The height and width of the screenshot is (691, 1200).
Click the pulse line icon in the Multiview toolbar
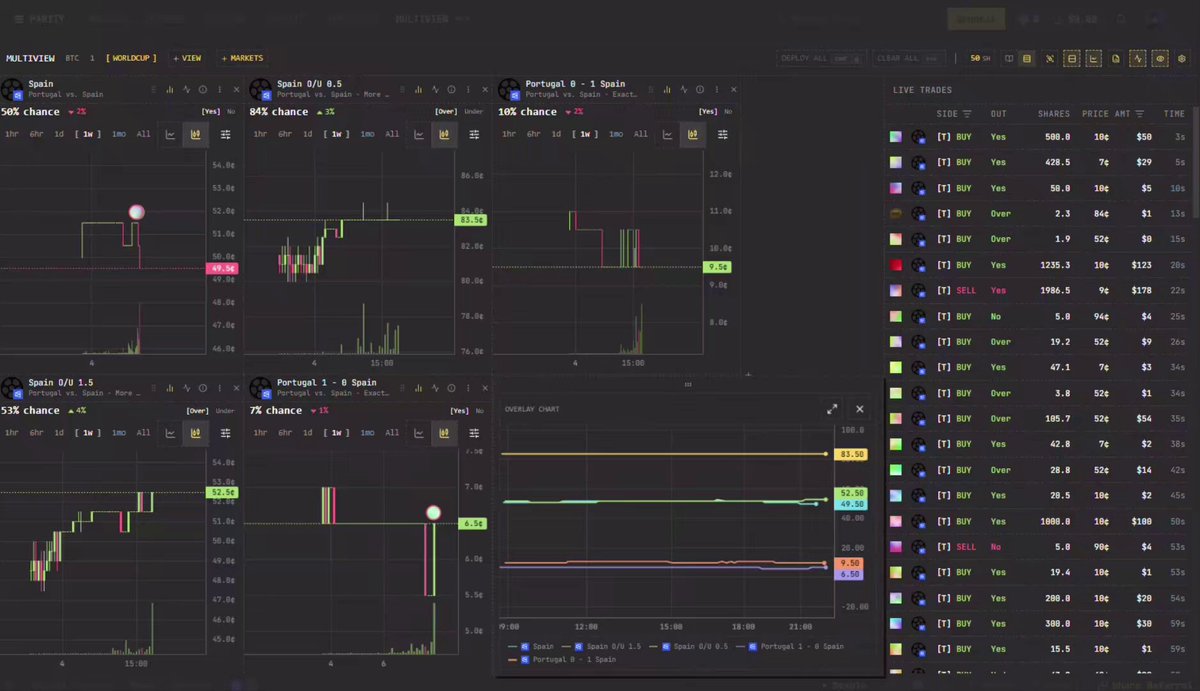tap(1138, 59)
